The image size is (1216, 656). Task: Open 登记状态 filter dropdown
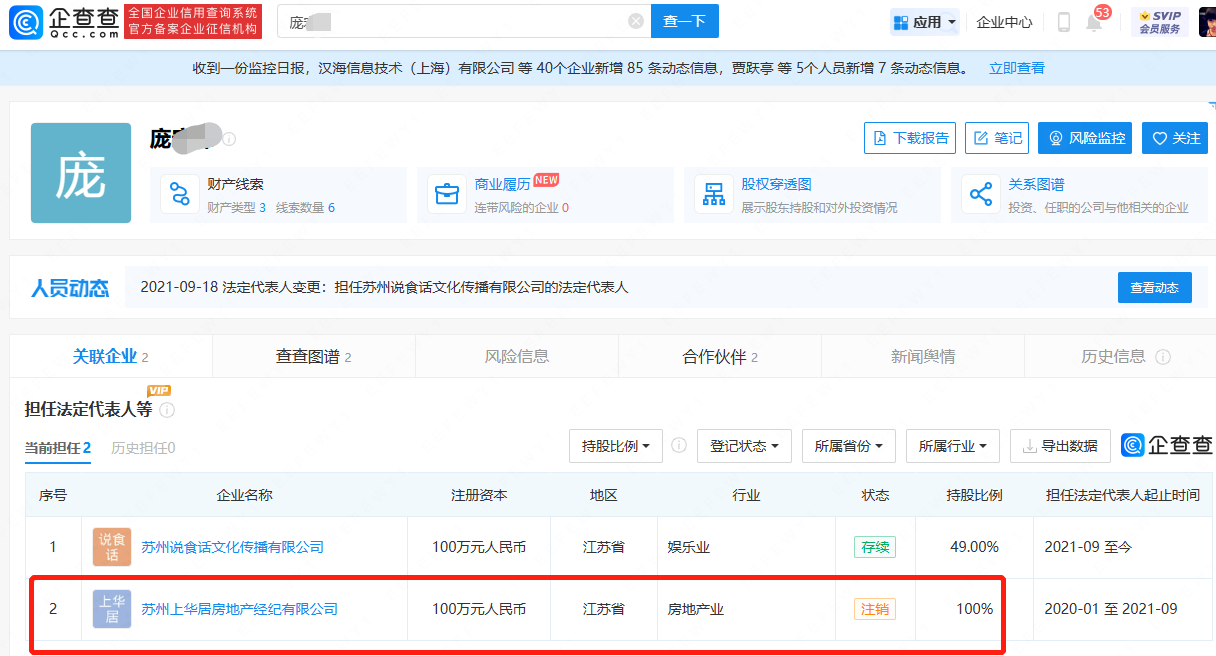[x=745, y=446]
